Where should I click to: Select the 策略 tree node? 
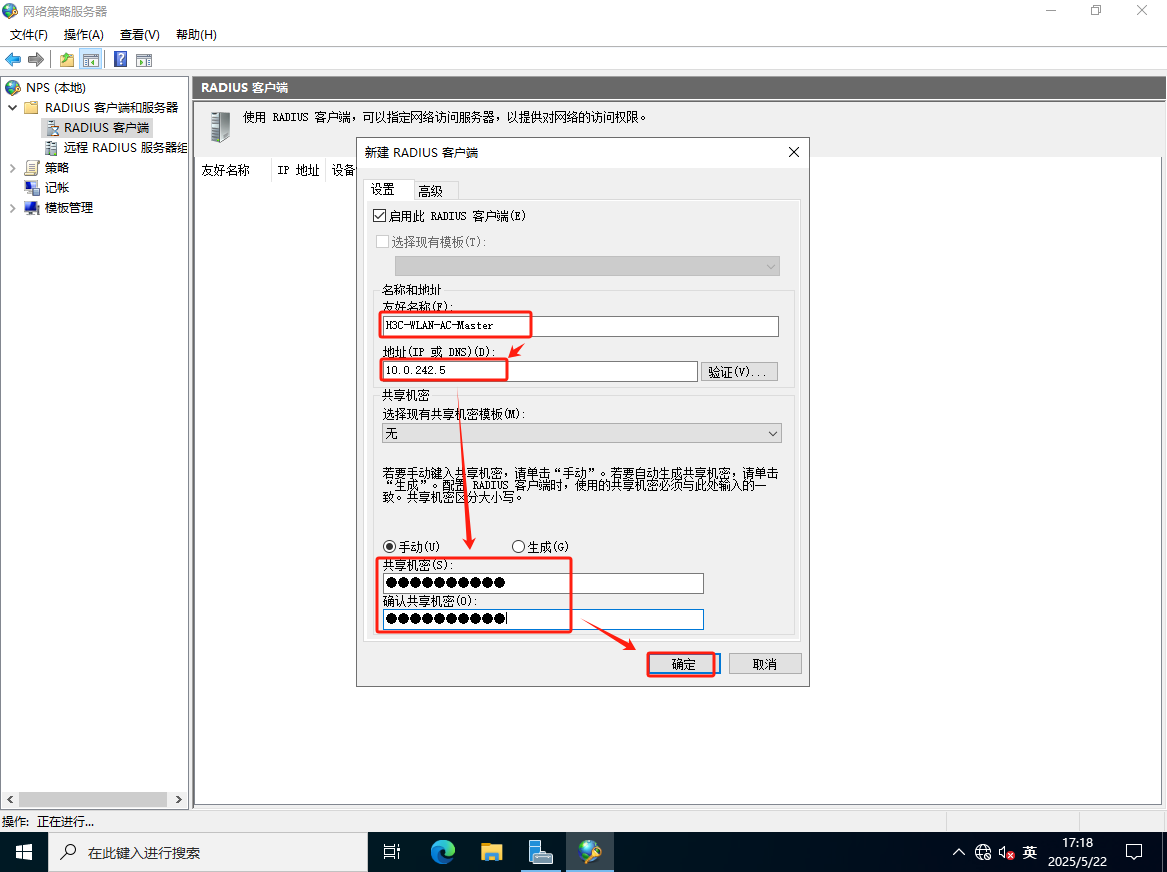57,168
